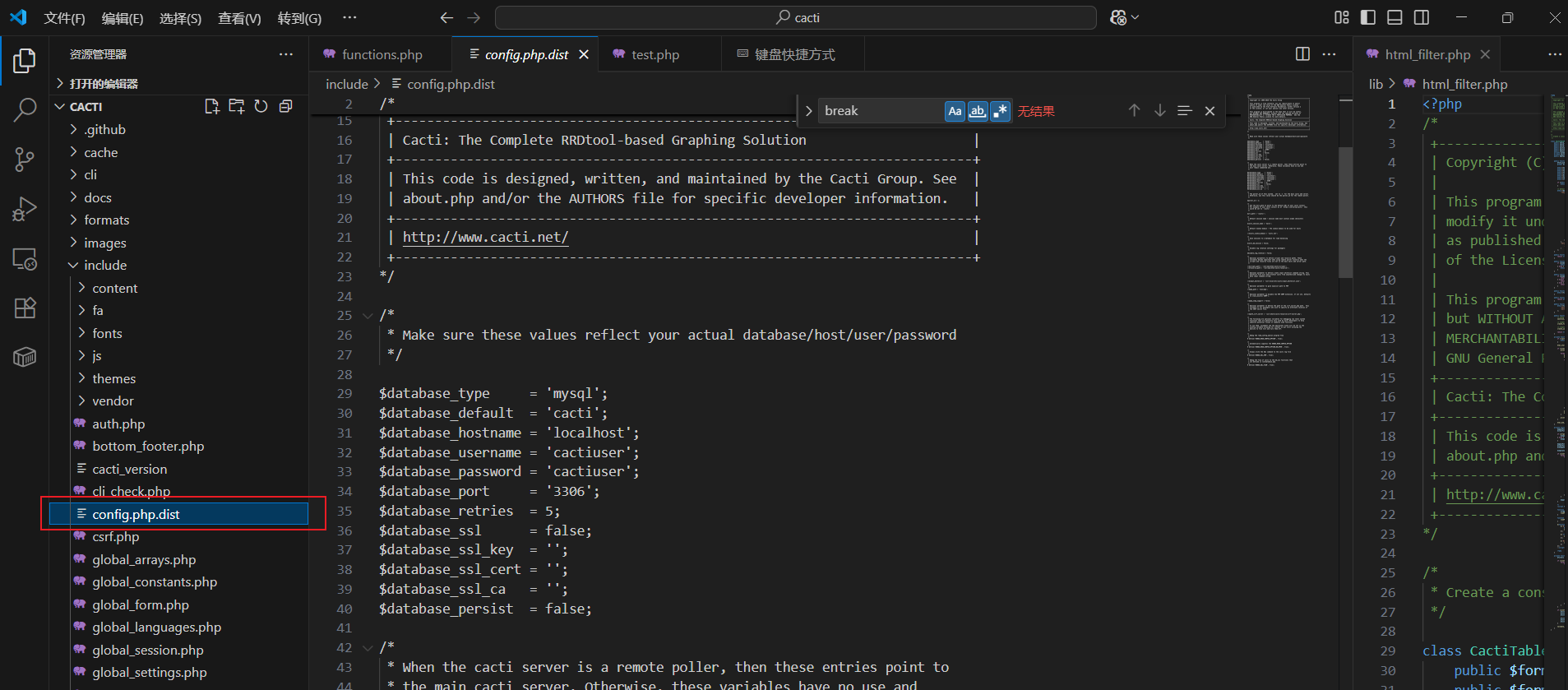Open the 选择(S) menu
Image resolution: width=1568 pixels, height=690 pixels.
click(180, 18)
